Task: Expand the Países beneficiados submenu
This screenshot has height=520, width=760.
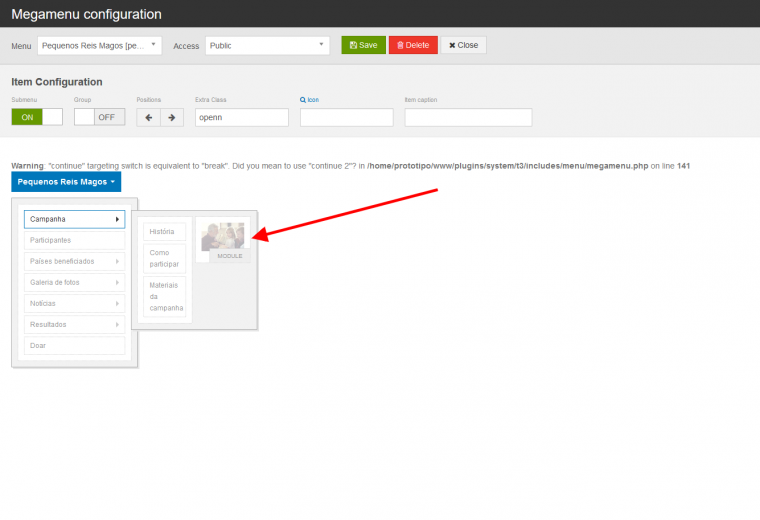Action: coord(75,261)
